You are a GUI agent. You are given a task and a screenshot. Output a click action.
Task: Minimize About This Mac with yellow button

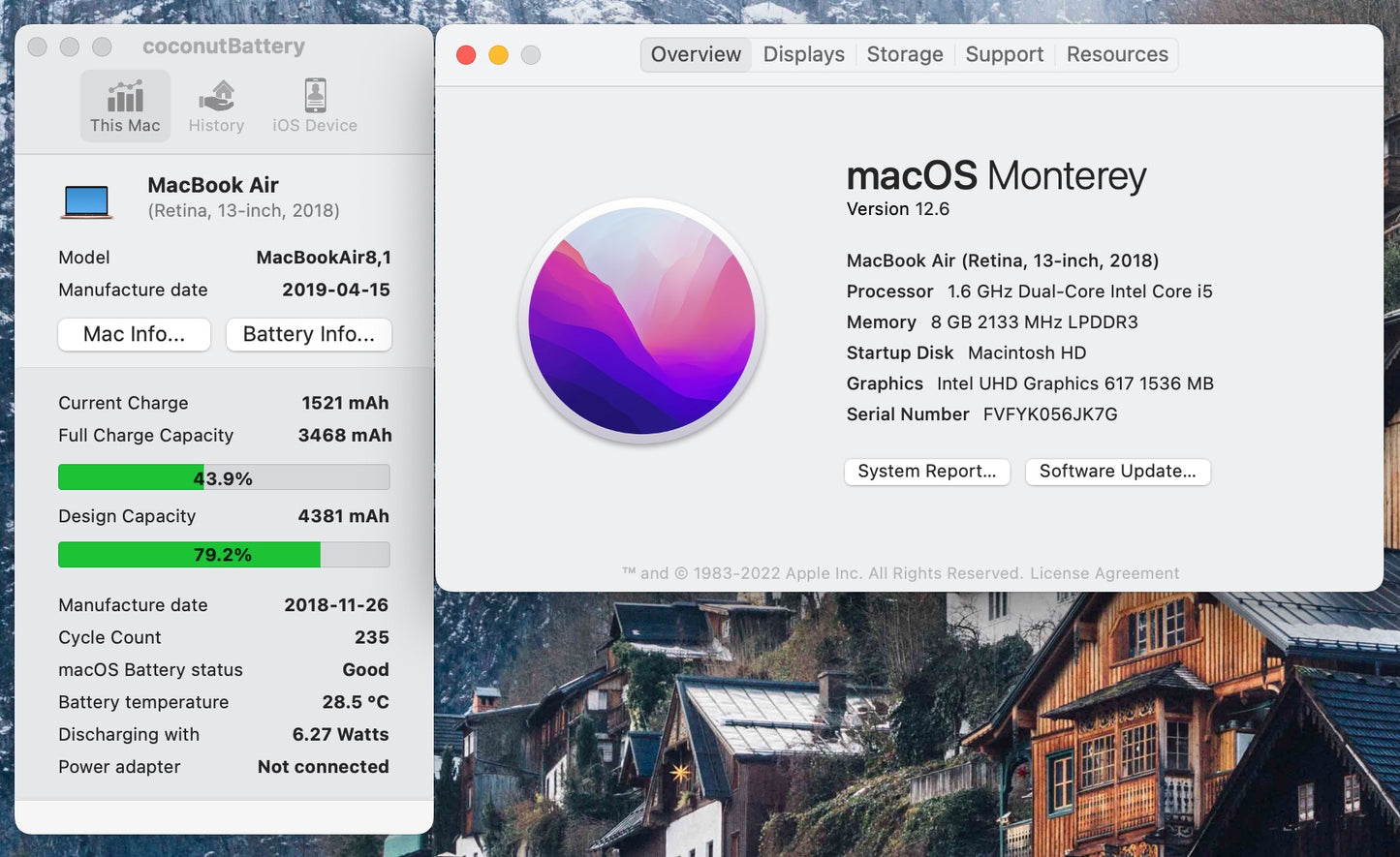point(498,55)
